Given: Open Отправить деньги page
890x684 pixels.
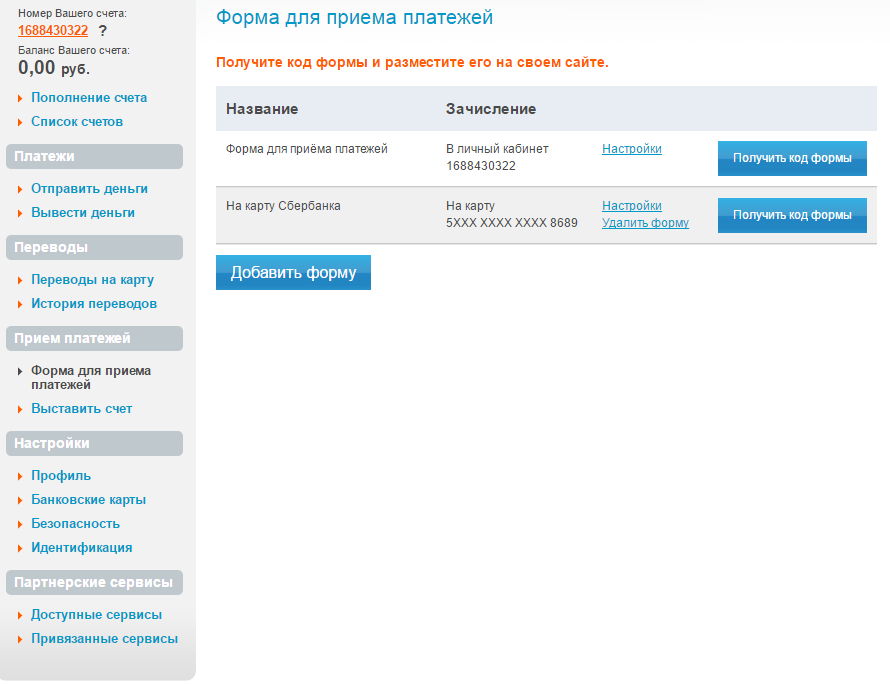Looking at the screenshot, I should [89, 188].
